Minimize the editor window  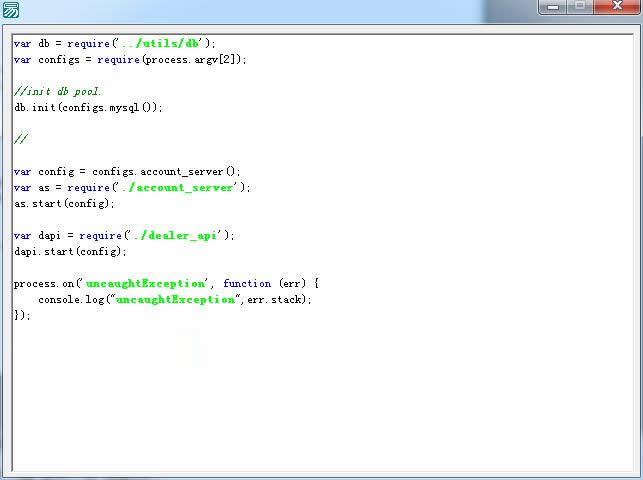pos(553,7)
